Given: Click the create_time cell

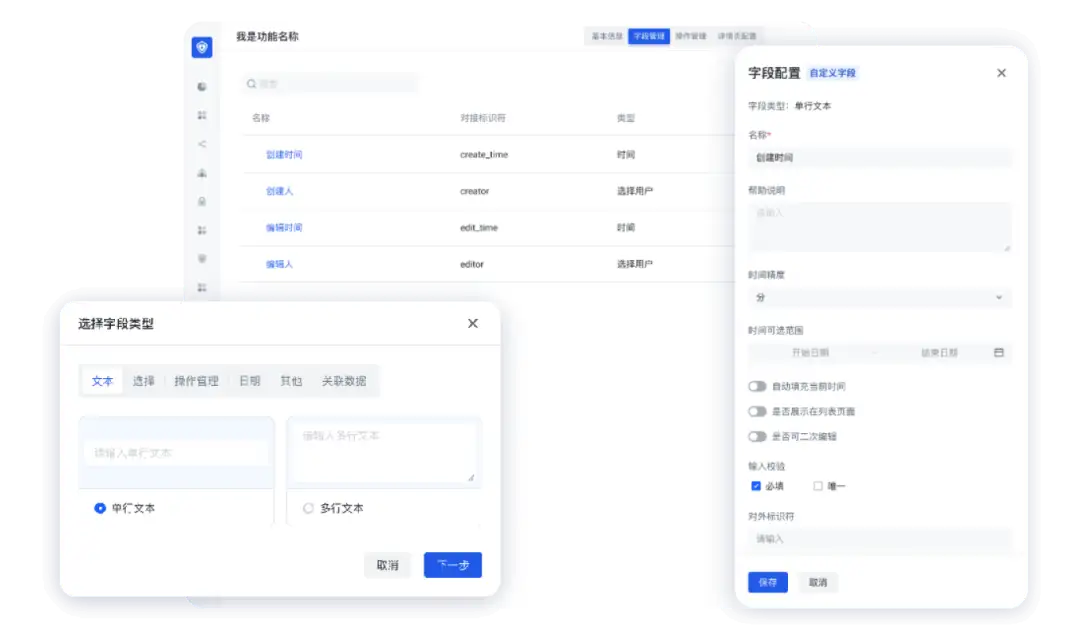Looking at the screenshot, I should 484,155.
